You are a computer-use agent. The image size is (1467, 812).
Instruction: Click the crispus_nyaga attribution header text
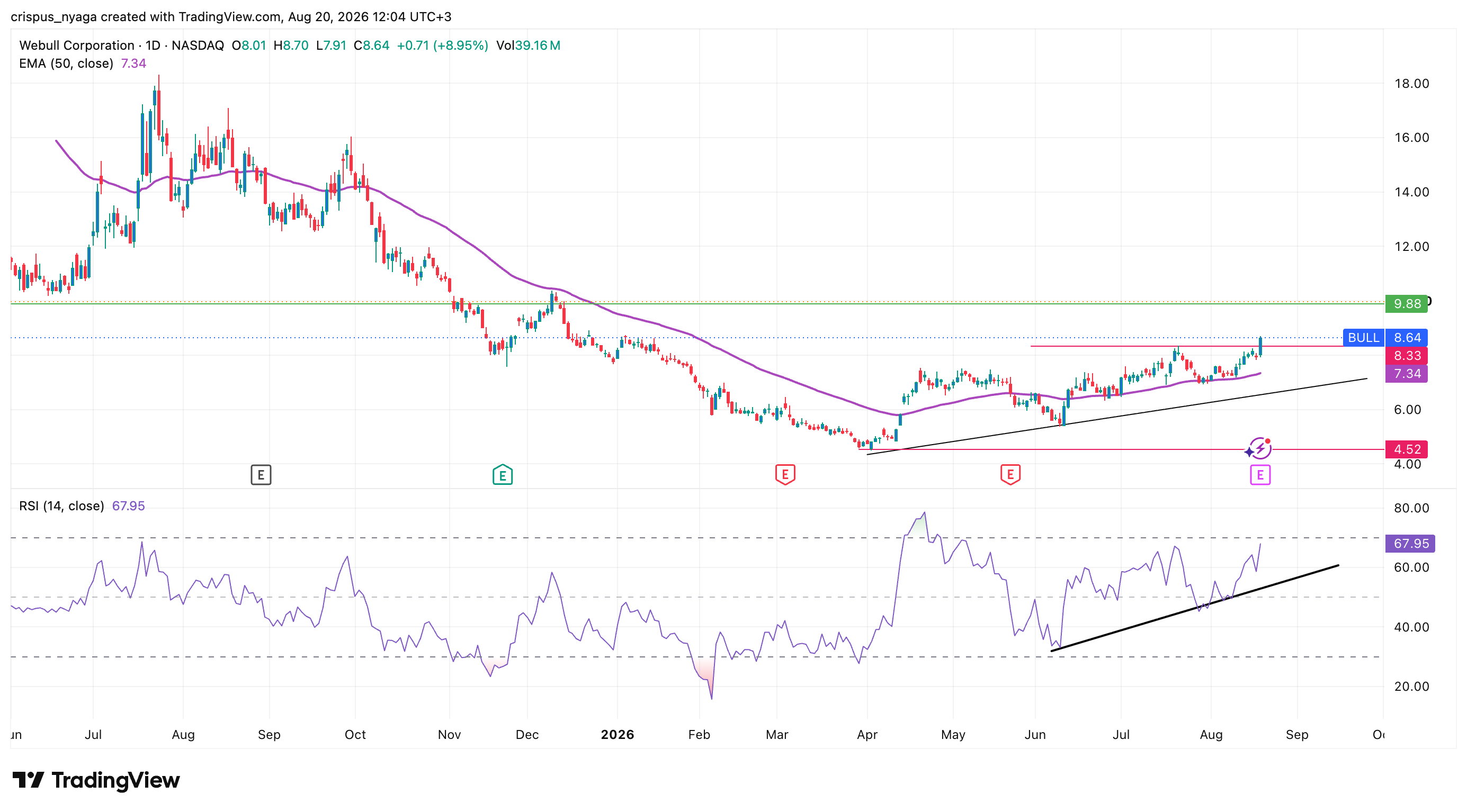pos(231,17)
